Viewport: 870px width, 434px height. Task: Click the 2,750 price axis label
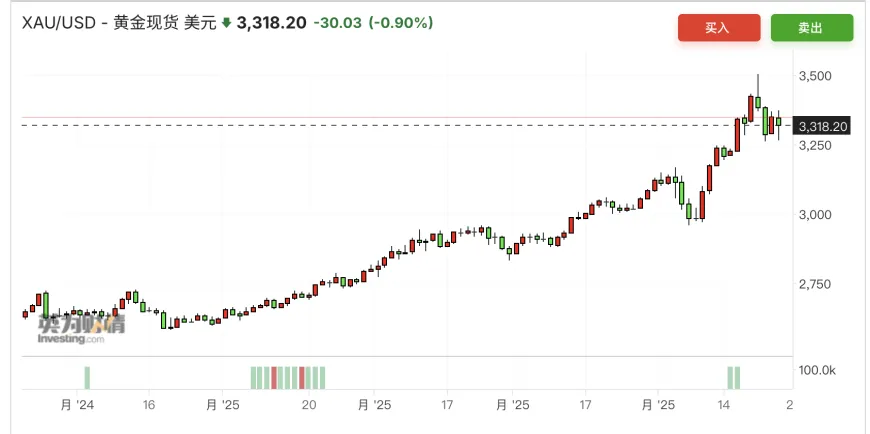(815, 284)
